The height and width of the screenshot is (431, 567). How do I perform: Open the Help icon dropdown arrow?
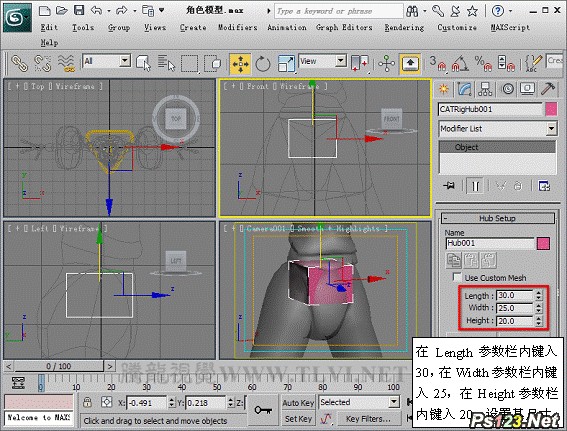pyautogui.click(x=510, y=11)
